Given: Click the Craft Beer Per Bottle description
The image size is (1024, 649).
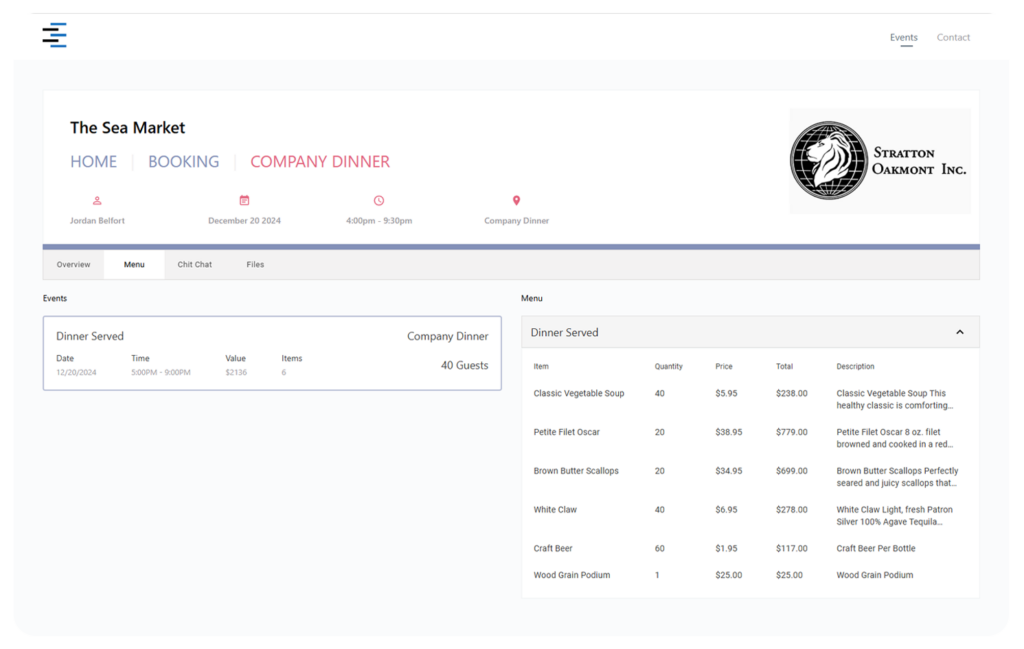Looking at the screenshot, I should [x=876, y=548].
